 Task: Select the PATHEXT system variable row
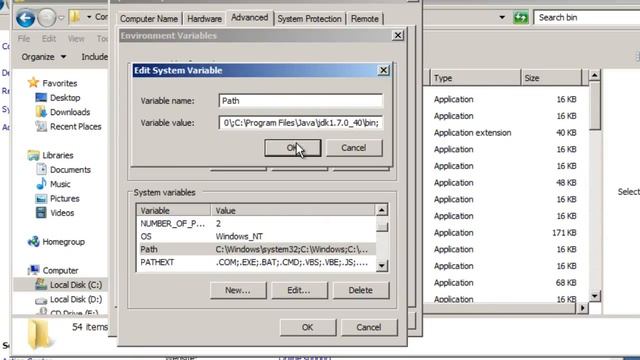(x=256, y=262)
